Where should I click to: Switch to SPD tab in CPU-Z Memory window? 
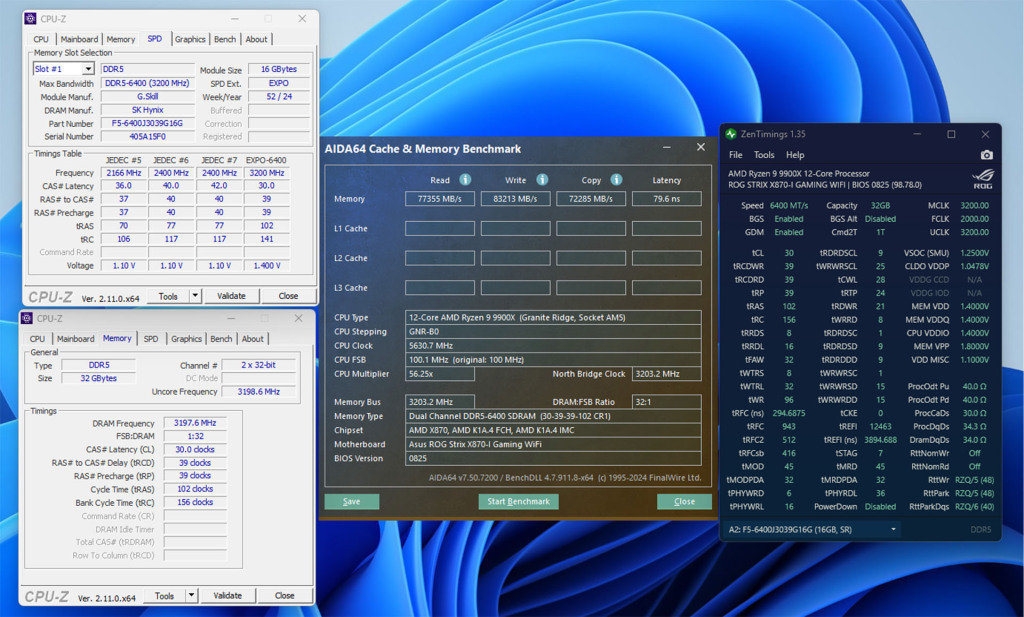[151, 339]
